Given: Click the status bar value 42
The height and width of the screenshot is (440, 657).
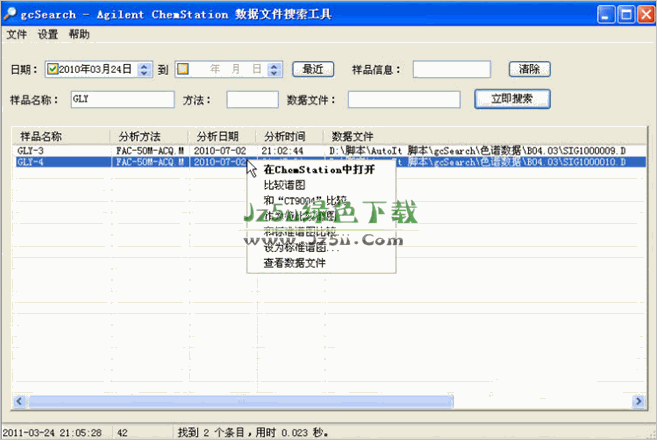Looking at the screenshot, I should 122,433.
